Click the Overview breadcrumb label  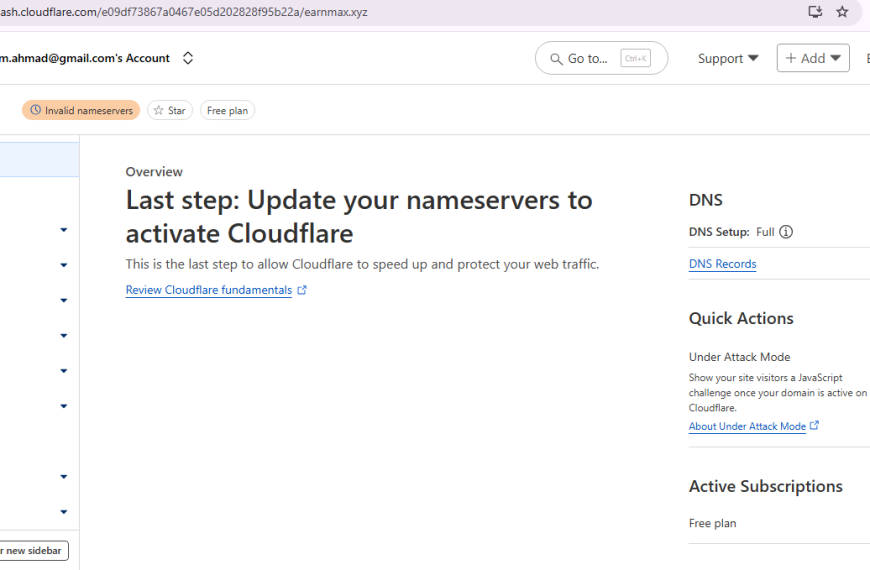(x=154, y=171)
